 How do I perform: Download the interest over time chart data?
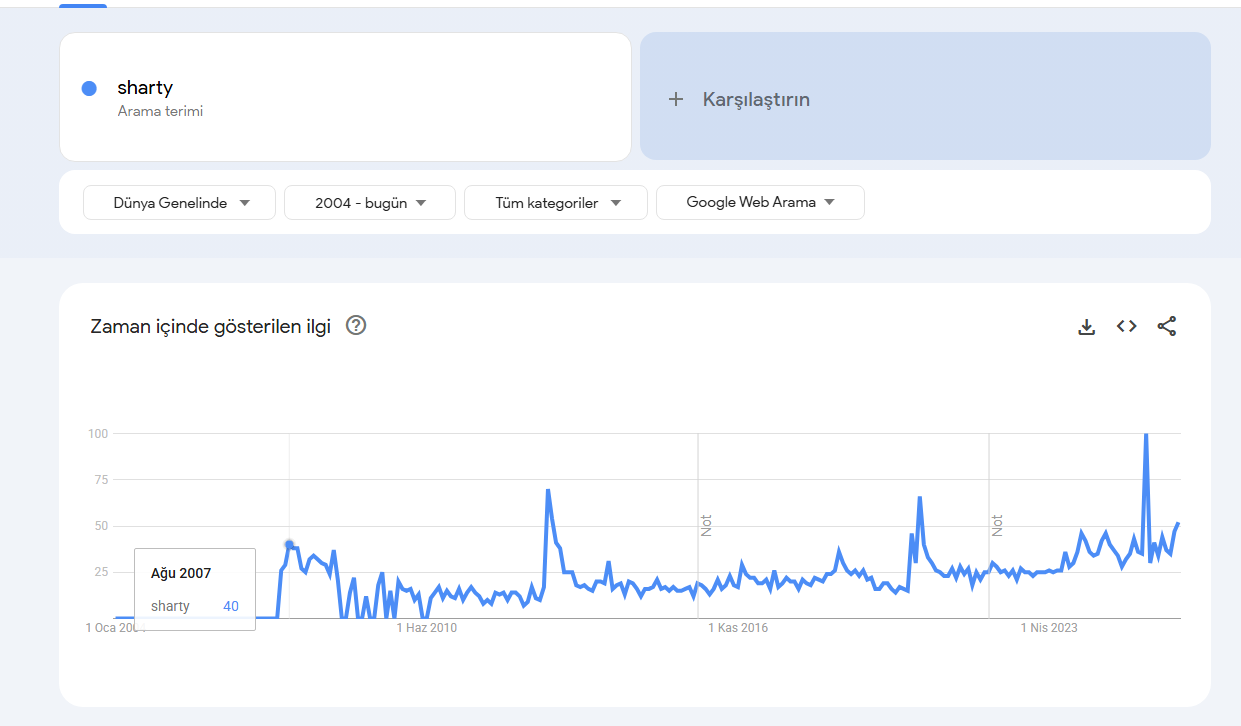(x=1087, y=326)
